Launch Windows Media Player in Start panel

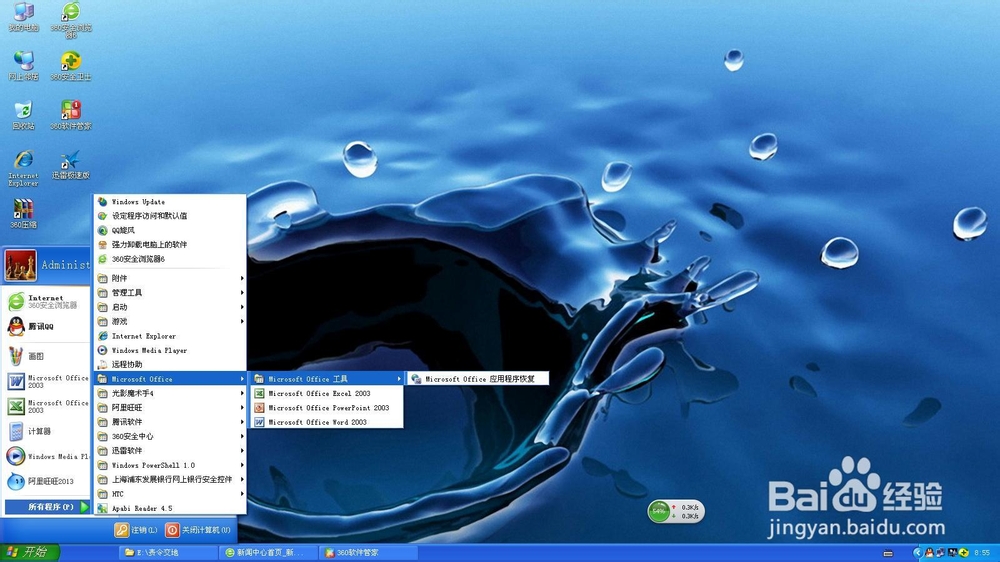46,456
